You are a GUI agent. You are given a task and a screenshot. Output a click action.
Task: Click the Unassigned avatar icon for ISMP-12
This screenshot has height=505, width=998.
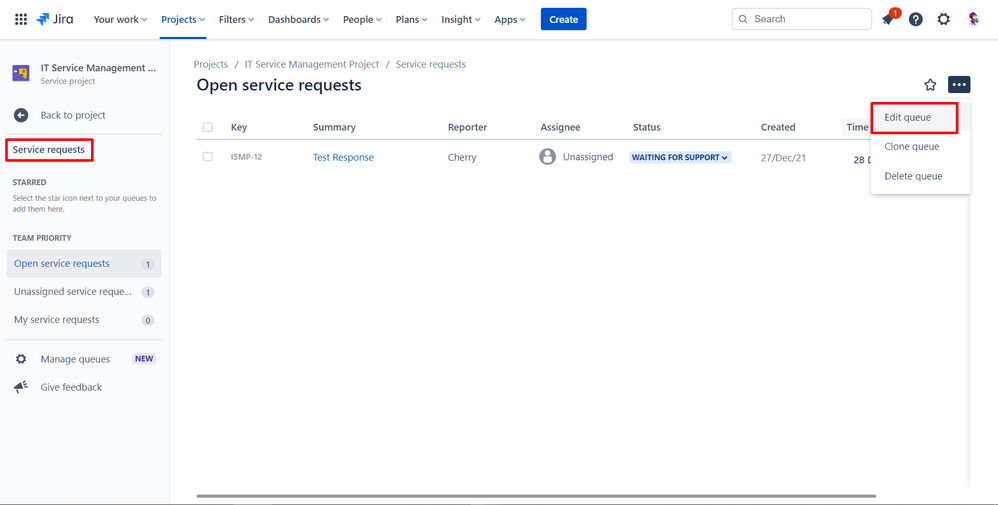tap(547, 157)
